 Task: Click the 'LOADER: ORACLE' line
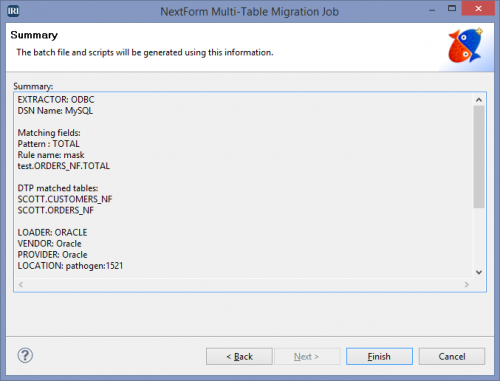click(x=52, y=232)
